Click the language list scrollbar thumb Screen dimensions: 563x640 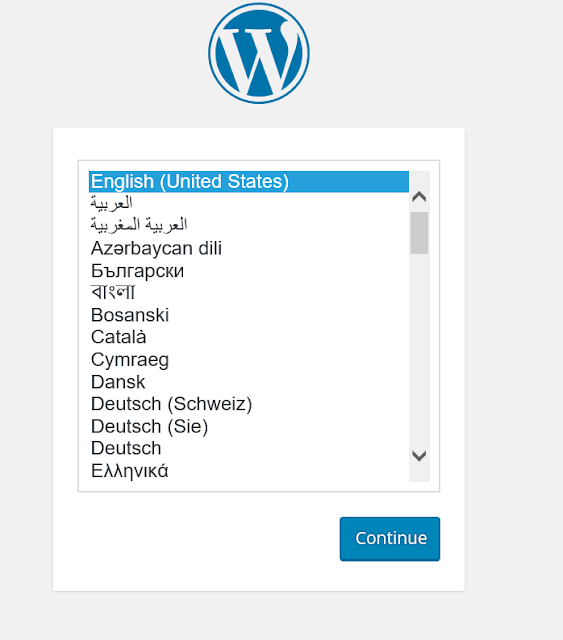(x=419, y=233)
